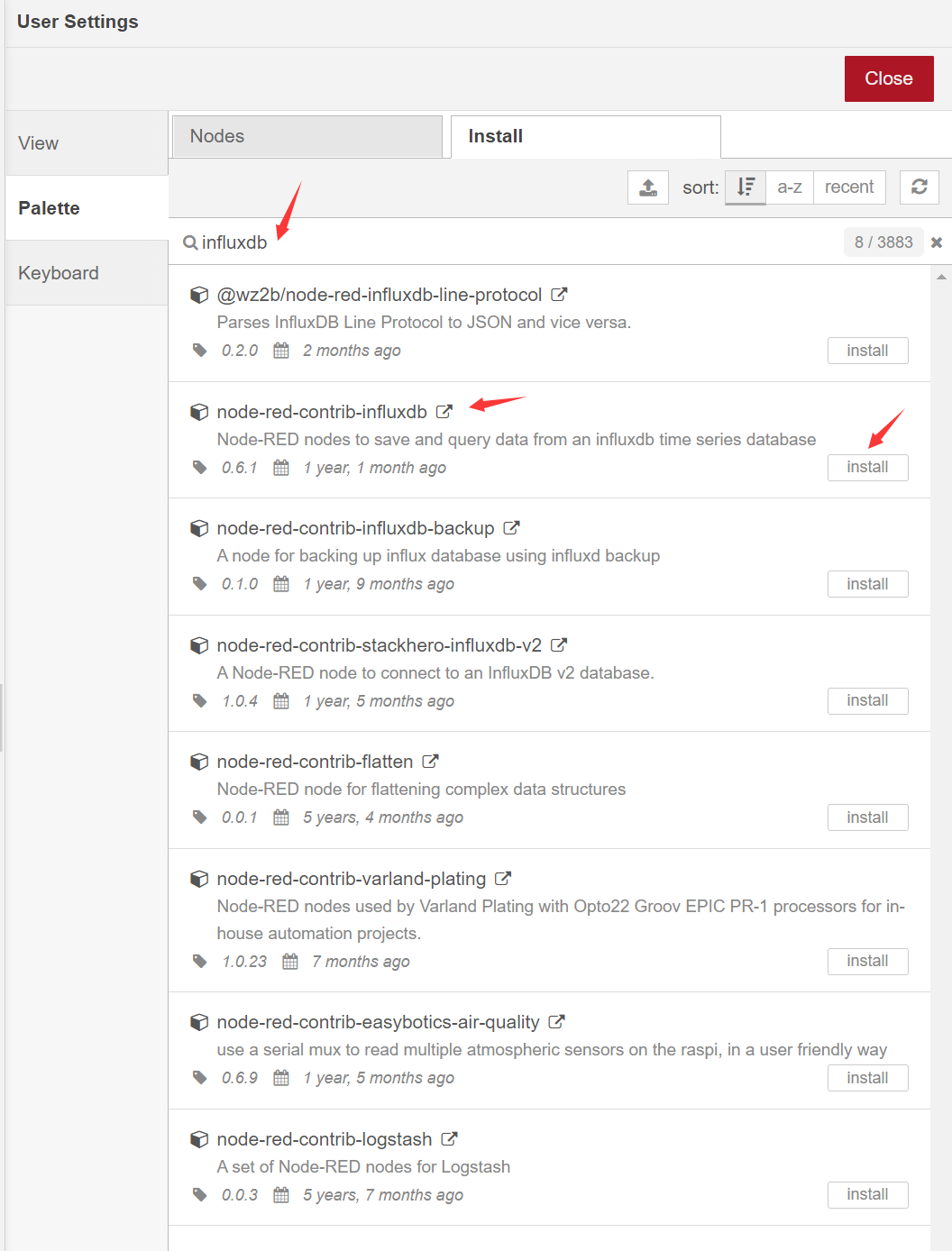Select the node-red-contrib-influxdb title text
The width and height of the screenshot is (952, 1251).
click(x=322, y=412)
